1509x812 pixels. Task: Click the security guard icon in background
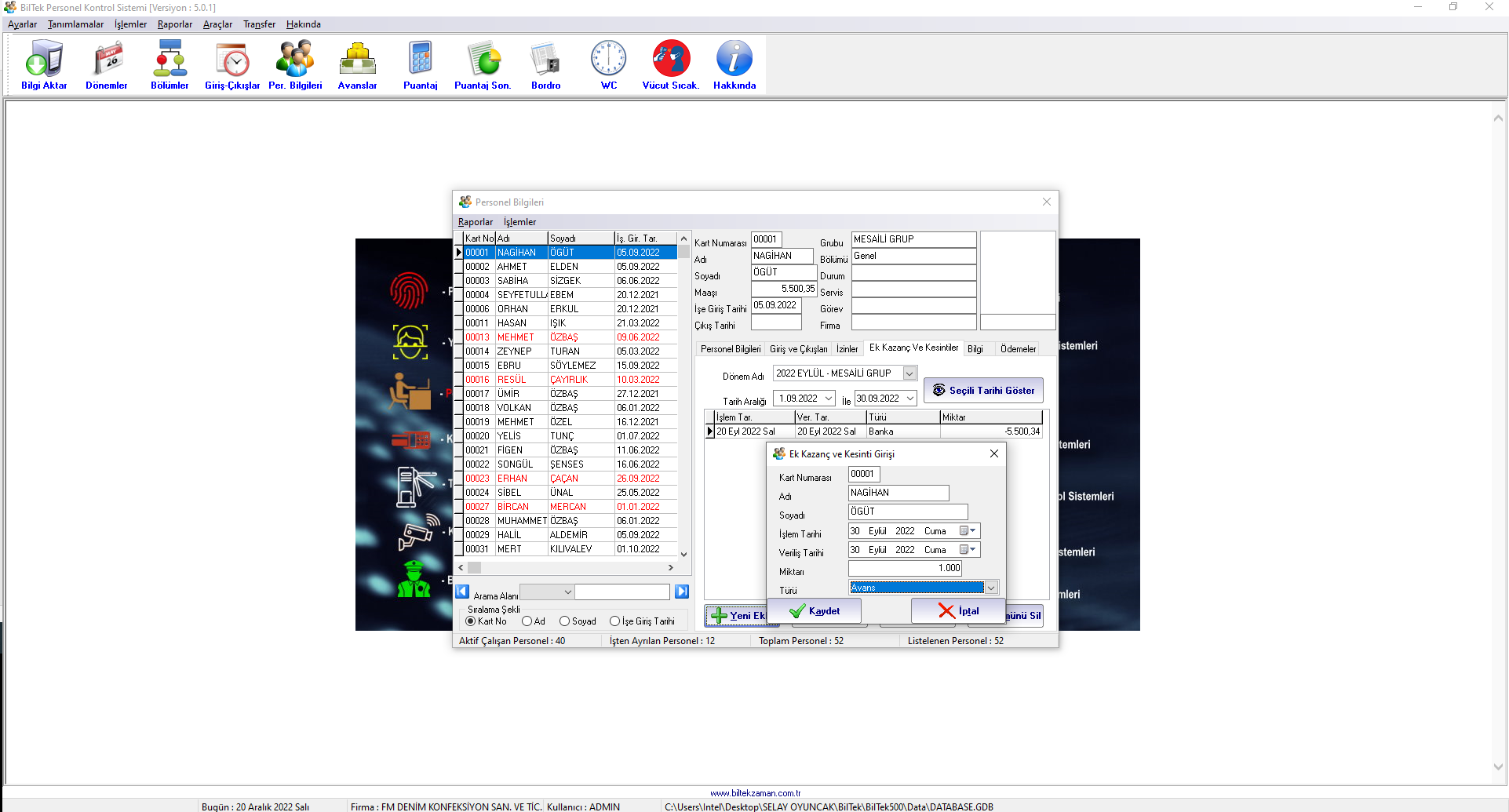pyautogui.click(x=414, y=579)
